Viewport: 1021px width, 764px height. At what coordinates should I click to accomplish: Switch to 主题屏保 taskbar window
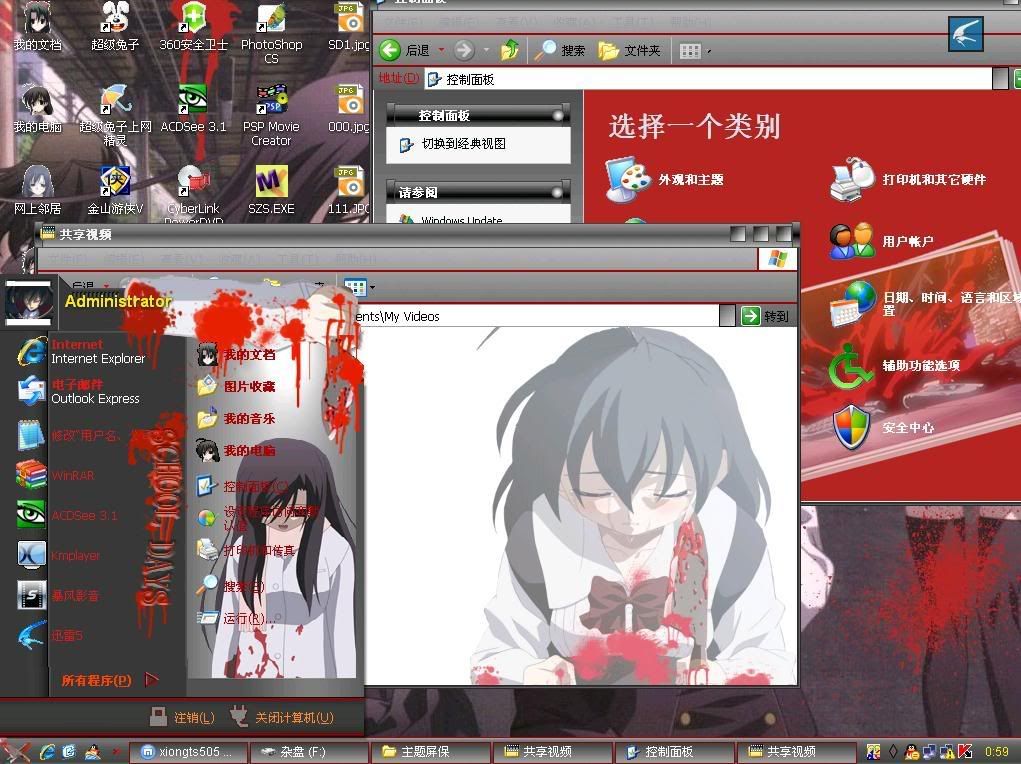[x=432, y=752]
